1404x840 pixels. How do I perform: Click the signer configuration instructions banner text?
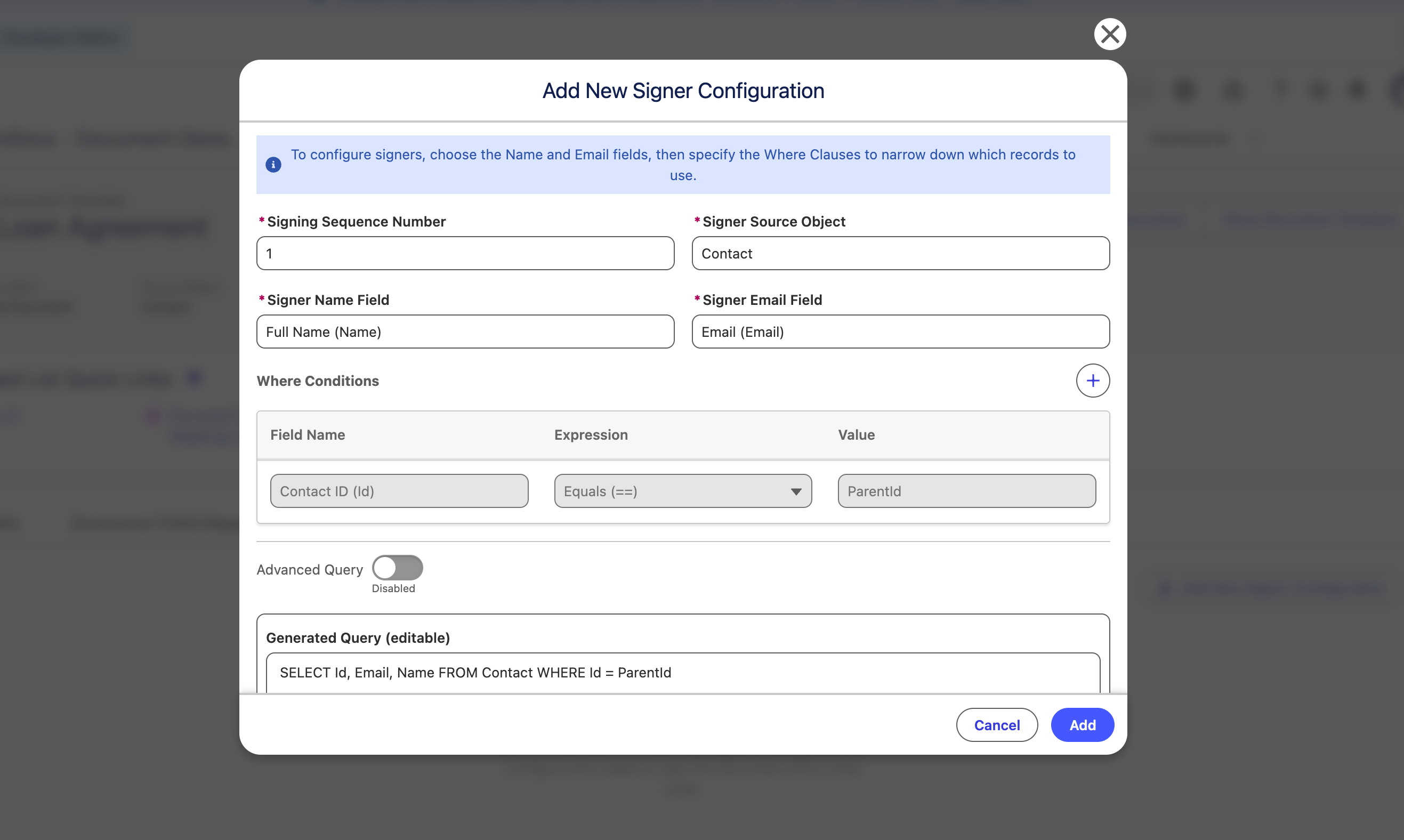coord(683,165)
